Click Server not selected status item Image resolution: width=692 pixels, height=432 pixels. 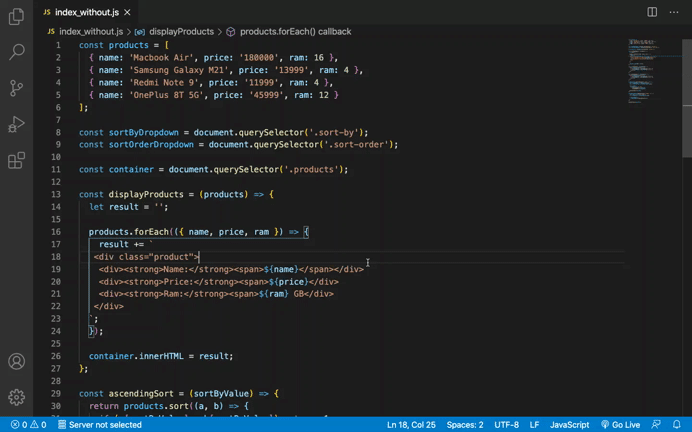tap(100, 424)
